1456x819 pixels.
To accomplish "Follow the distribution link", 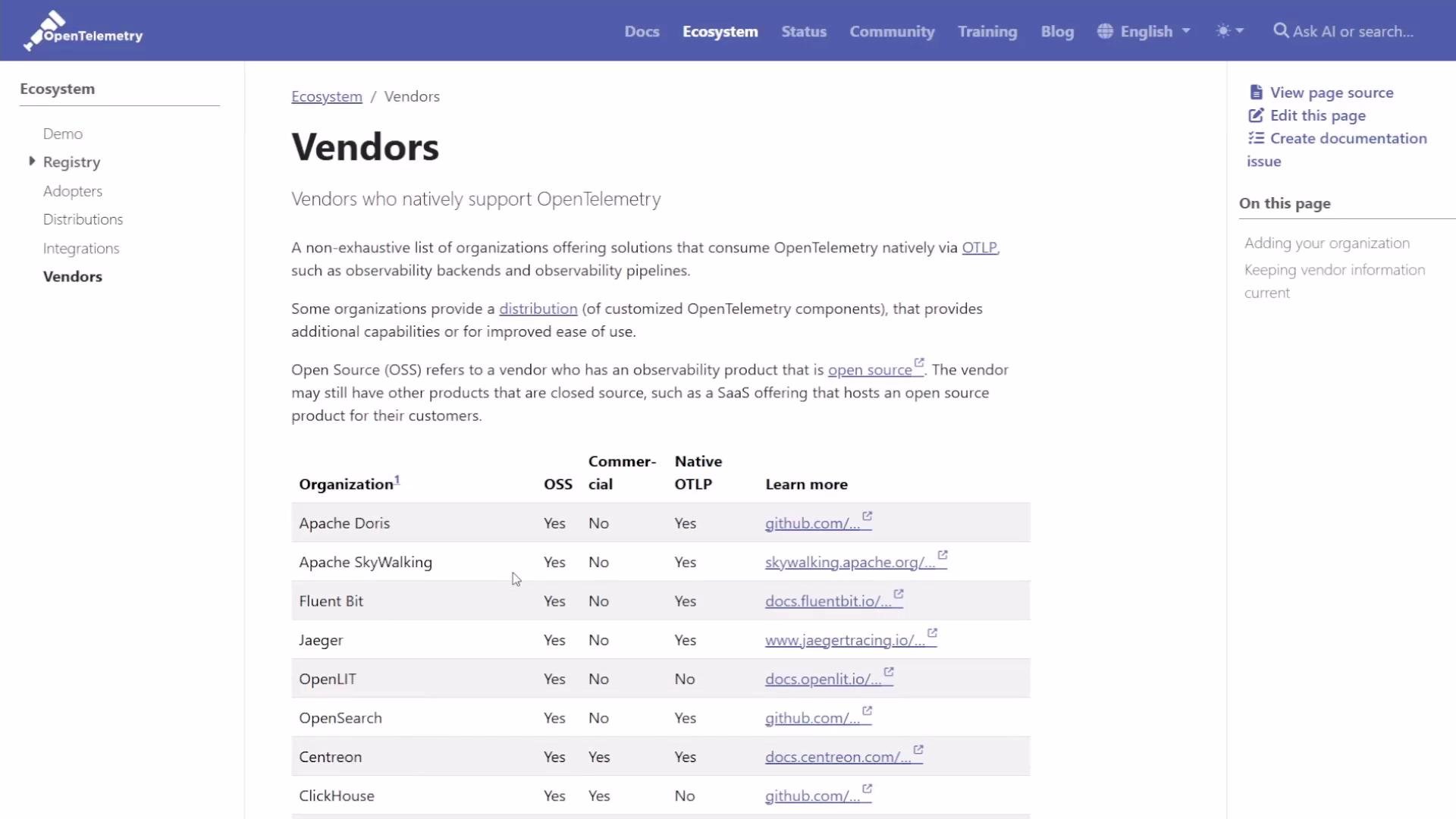I will pos(538,309).
